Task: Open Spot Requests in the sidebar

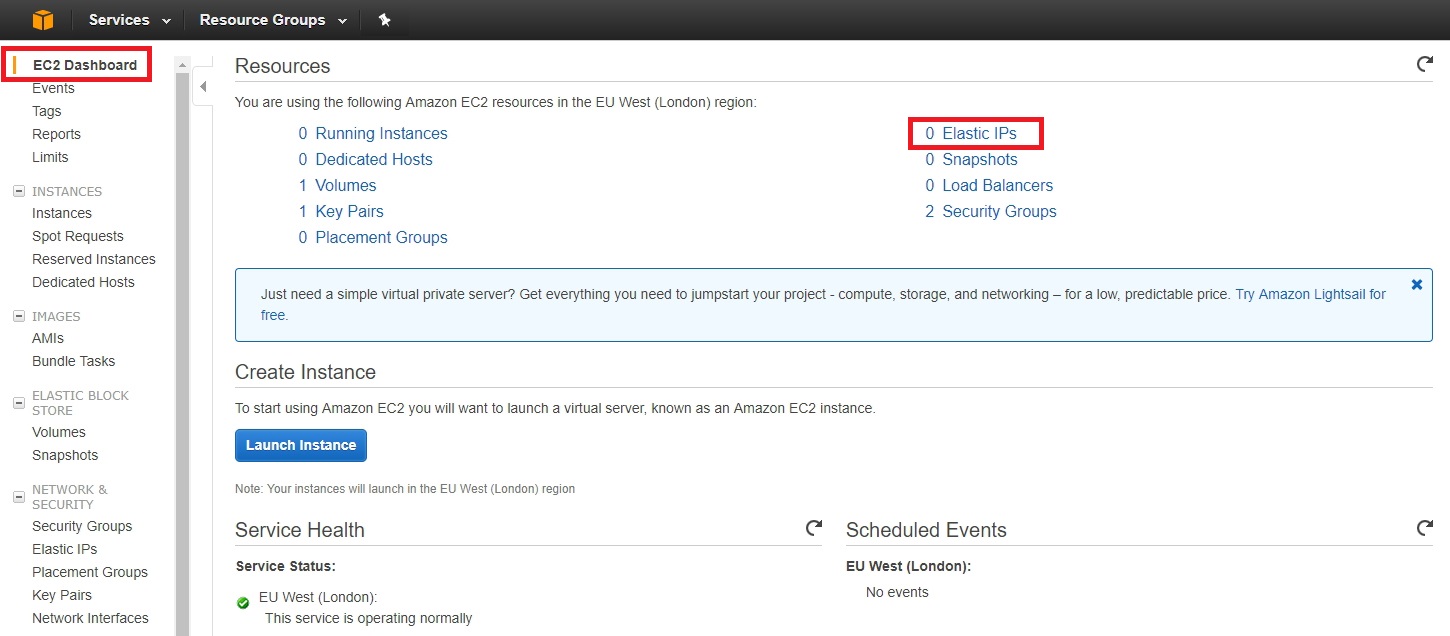Action: [78, 236]
